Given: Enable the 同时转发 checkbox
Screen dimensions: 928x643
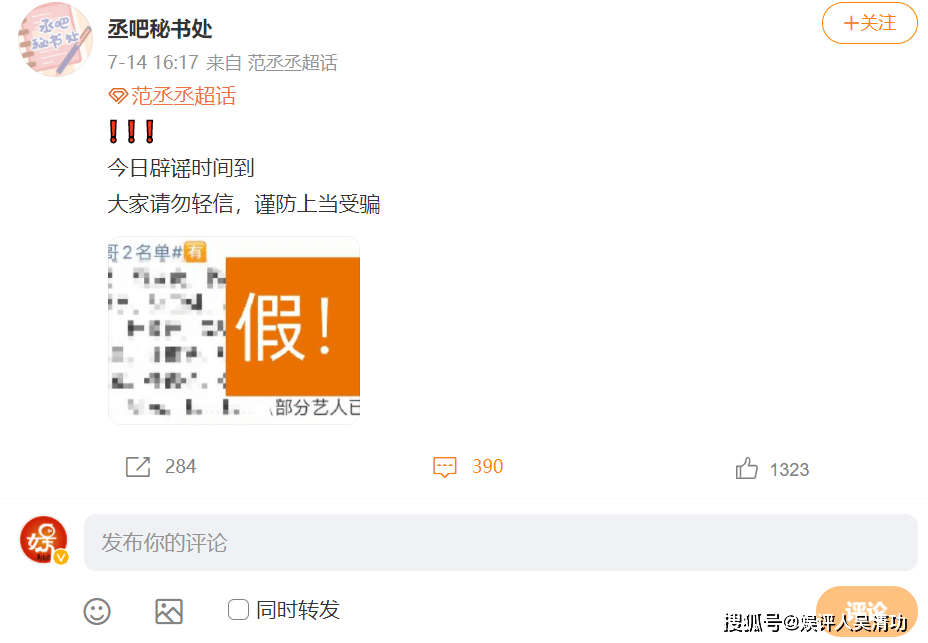Looking at the screenshot, I should (239, 609).
